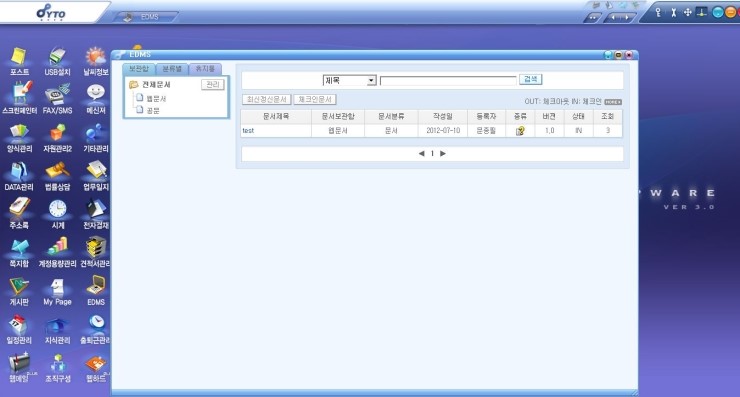Select the 웹문서 tree item
The height and width of the screenshot is (397, 740).
(x=156, y=98)
